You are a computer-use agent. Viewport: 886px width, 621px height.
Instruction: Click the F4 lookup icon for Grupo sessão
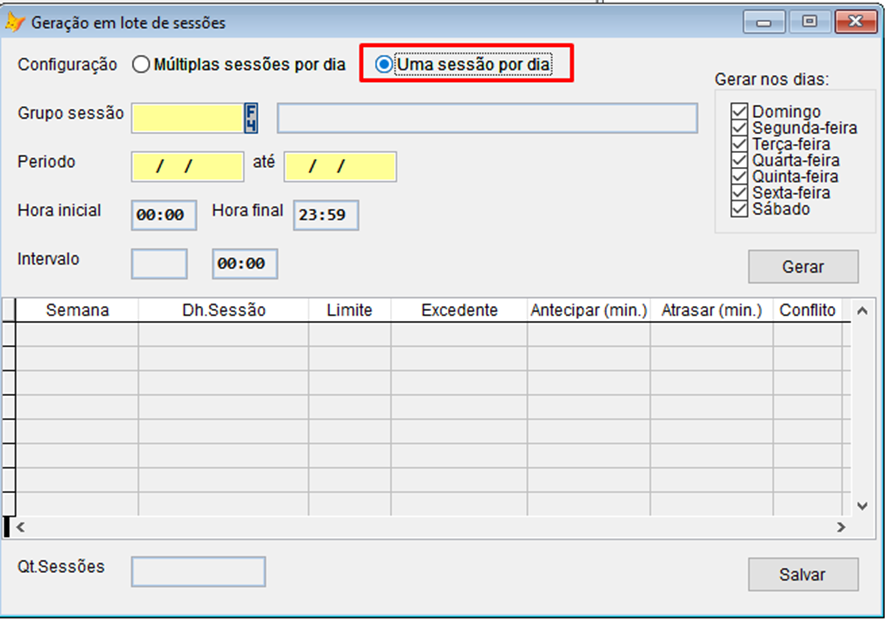point(251,118)
